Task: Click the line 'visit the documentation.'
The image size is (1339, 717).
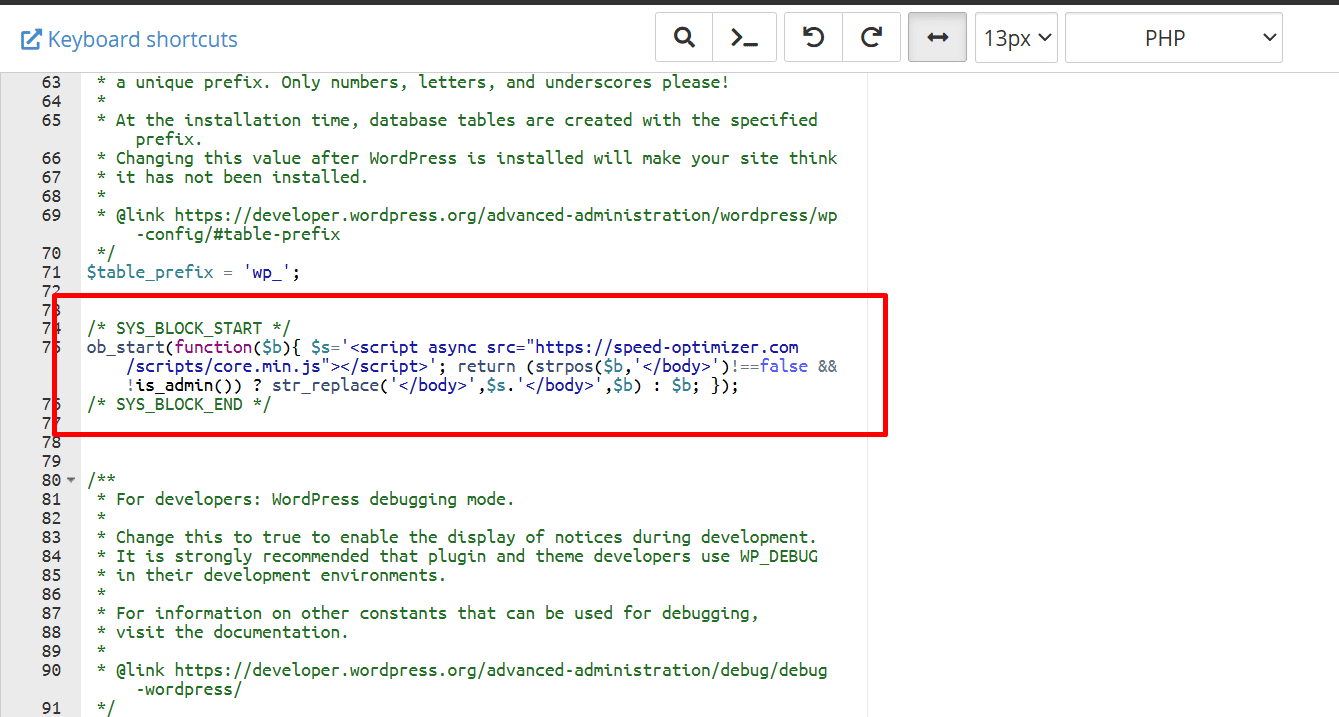Action: 232,632
